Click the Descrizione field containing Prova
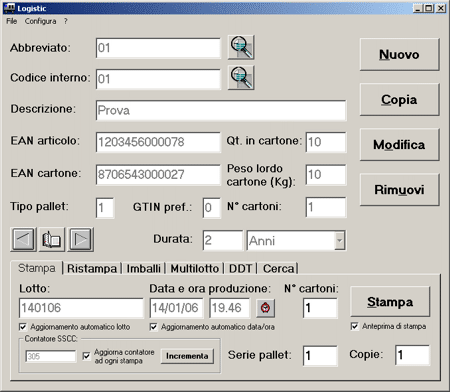The height and width of the screenshot is (392, 450). [221, 110]
